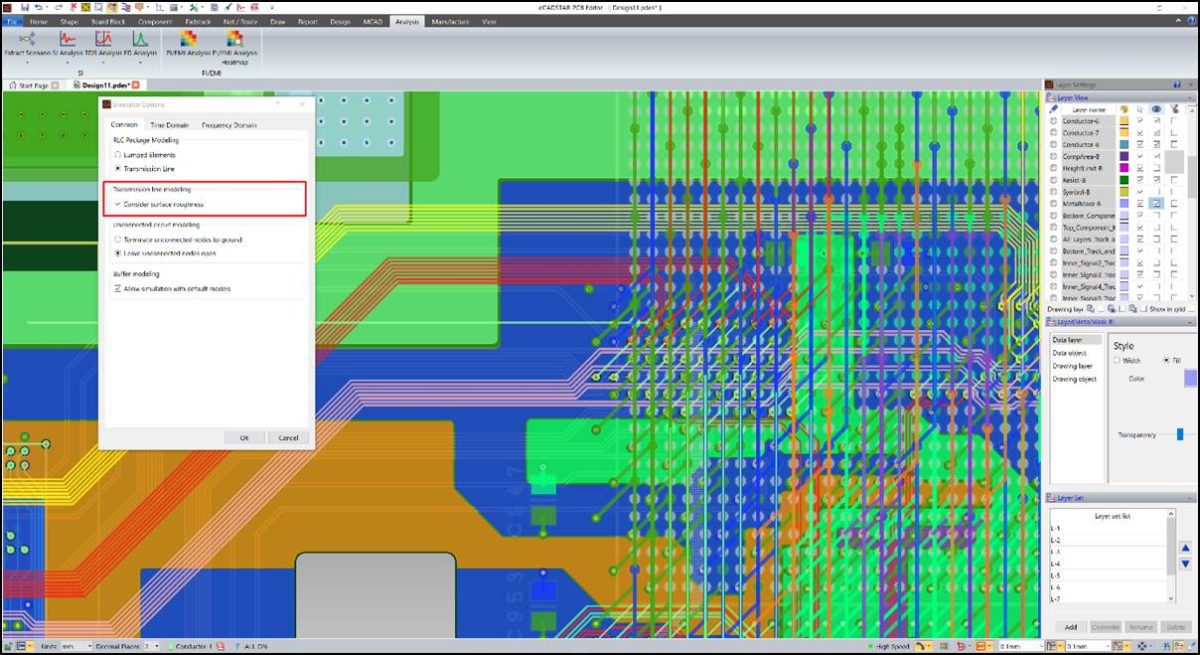Image resolution: width=1200 pixels, height=655 pixels.
Task: Collapse the Layer View panel section
Action: 1190,97
